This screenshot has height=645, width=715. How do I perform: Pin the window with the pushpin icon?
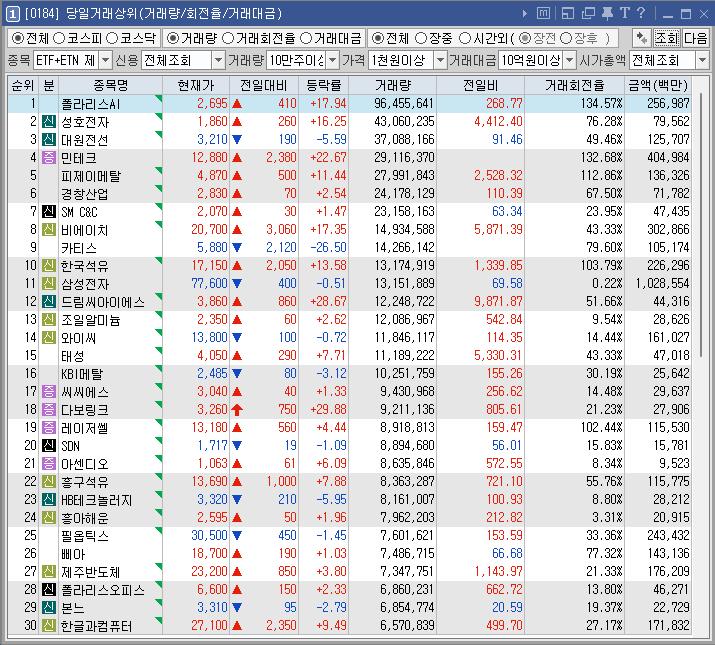(607, 13)
